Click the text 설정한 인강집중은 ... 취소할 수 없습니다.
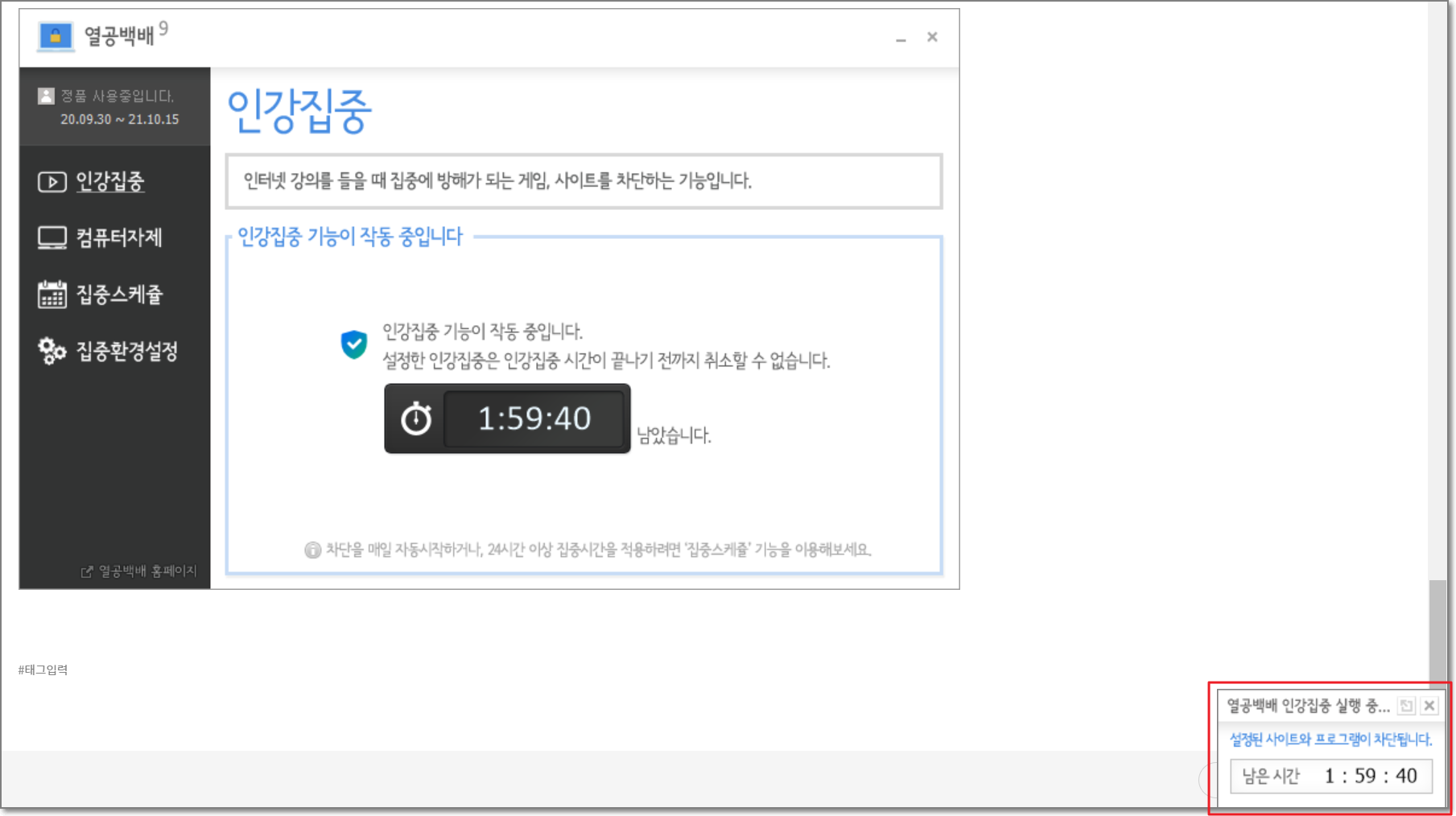 [x=606, y=361]
